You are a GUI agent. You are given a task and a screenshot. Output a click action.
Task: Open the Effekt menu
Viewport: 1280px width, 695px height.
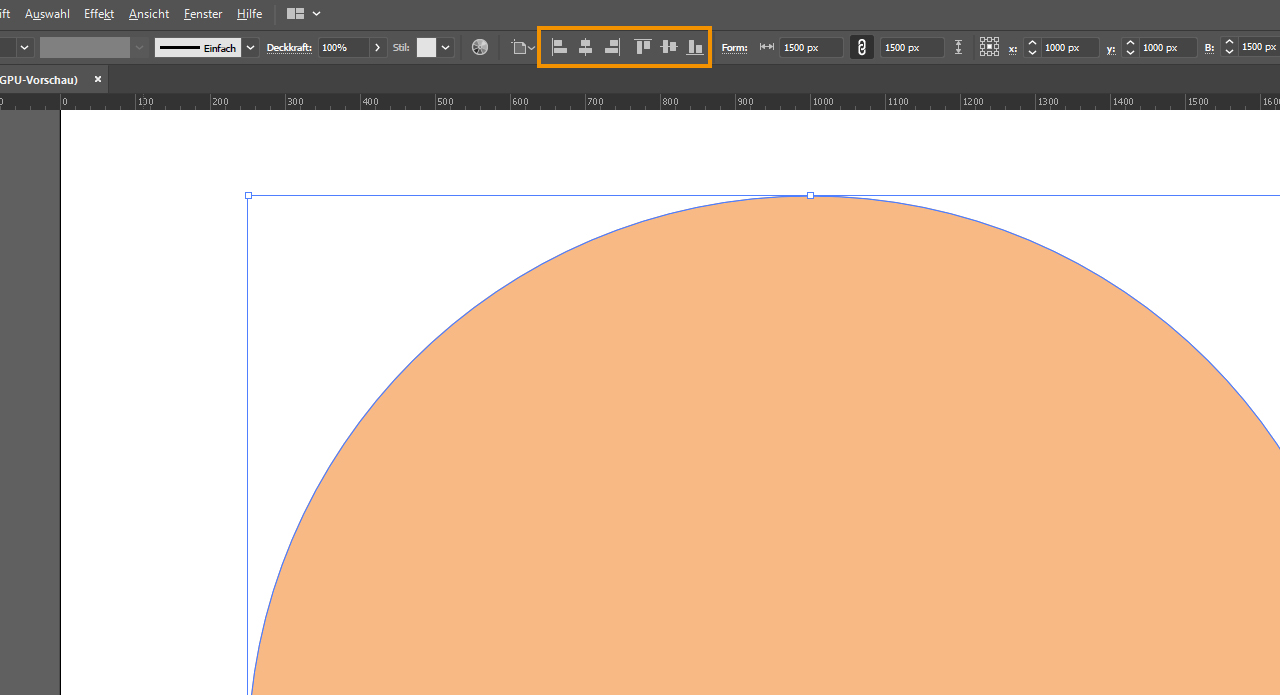[x=99, y=14]
